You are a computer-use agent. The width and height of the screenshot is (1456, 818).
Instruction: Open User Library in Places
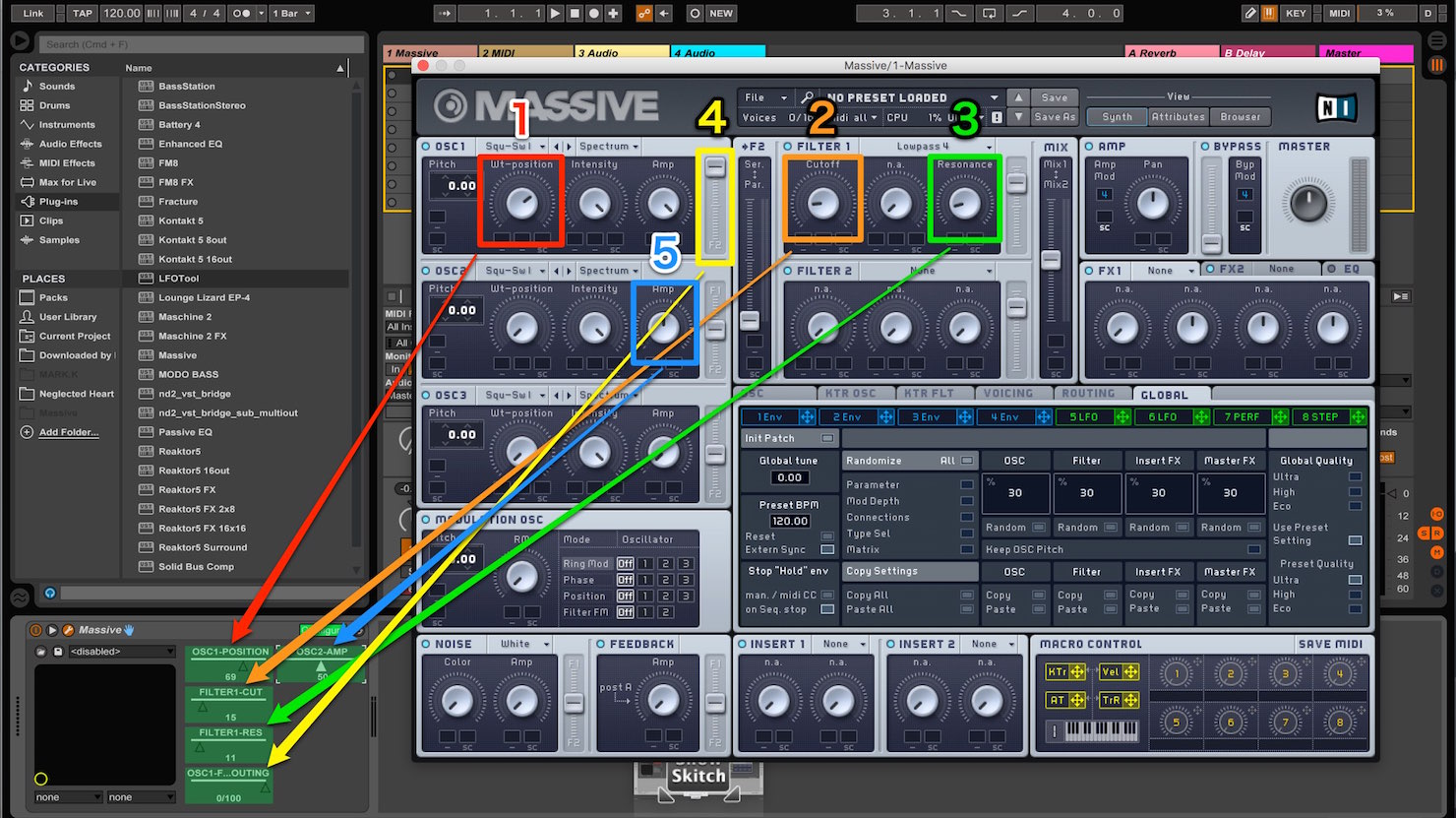(67, 317)
